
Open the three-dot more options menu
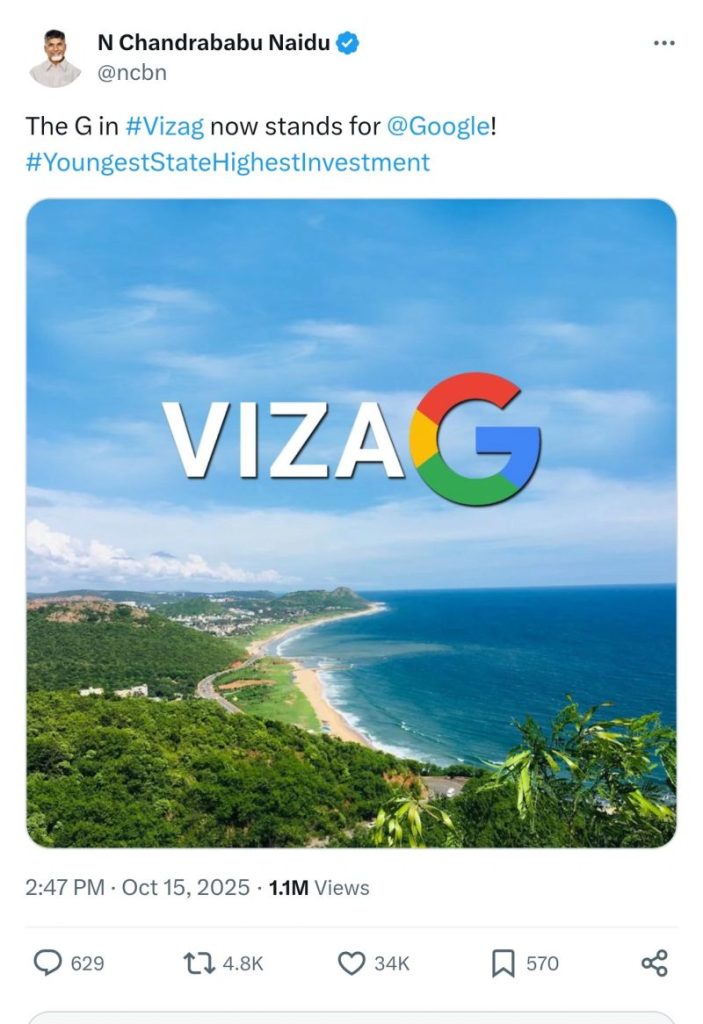point(664,43)
